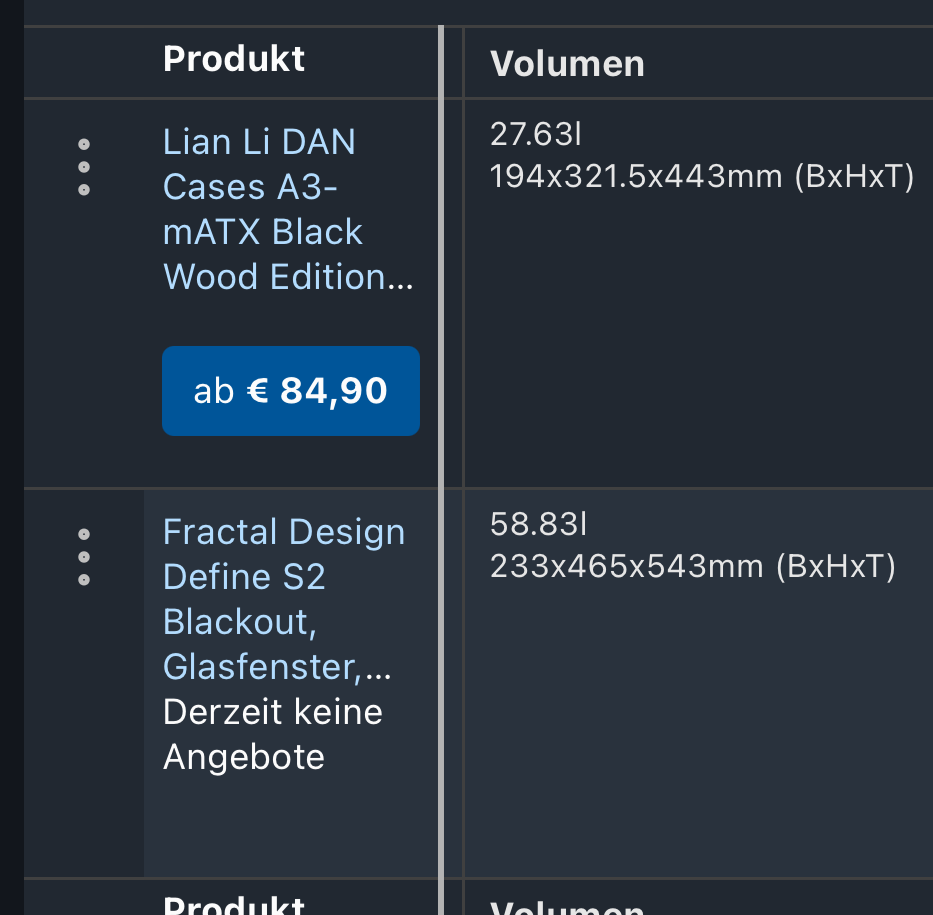Open three-dot menu for Fractal Design row
This screenshot has width=933, height=915.
[x=84, y=557]
